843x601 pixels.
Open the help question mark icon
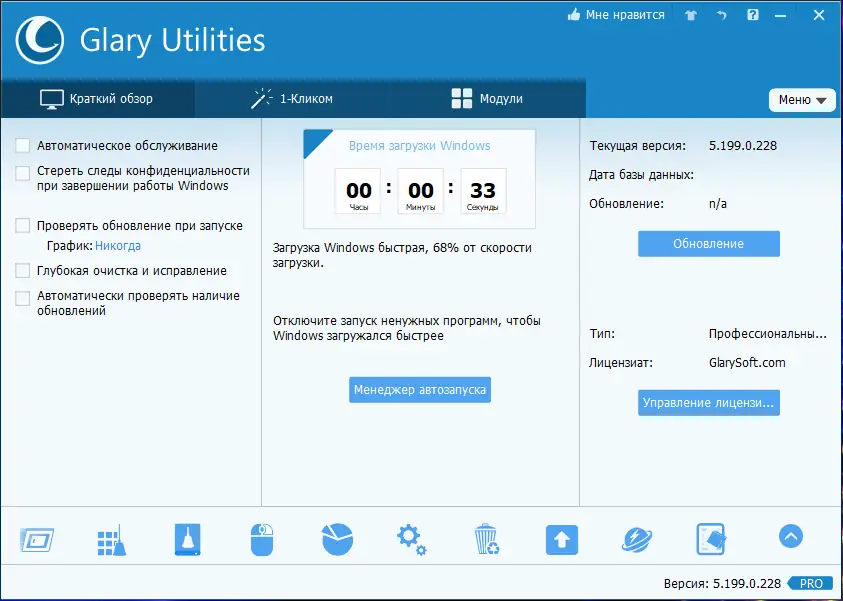tap(753, 15)
